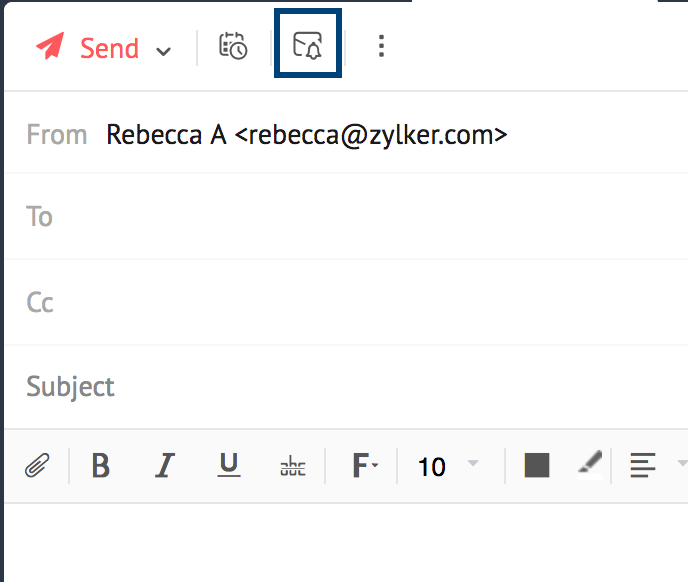Open the three-dot more options menu
Viewport: 688px width, 582px height.
[x=381, y=46]
